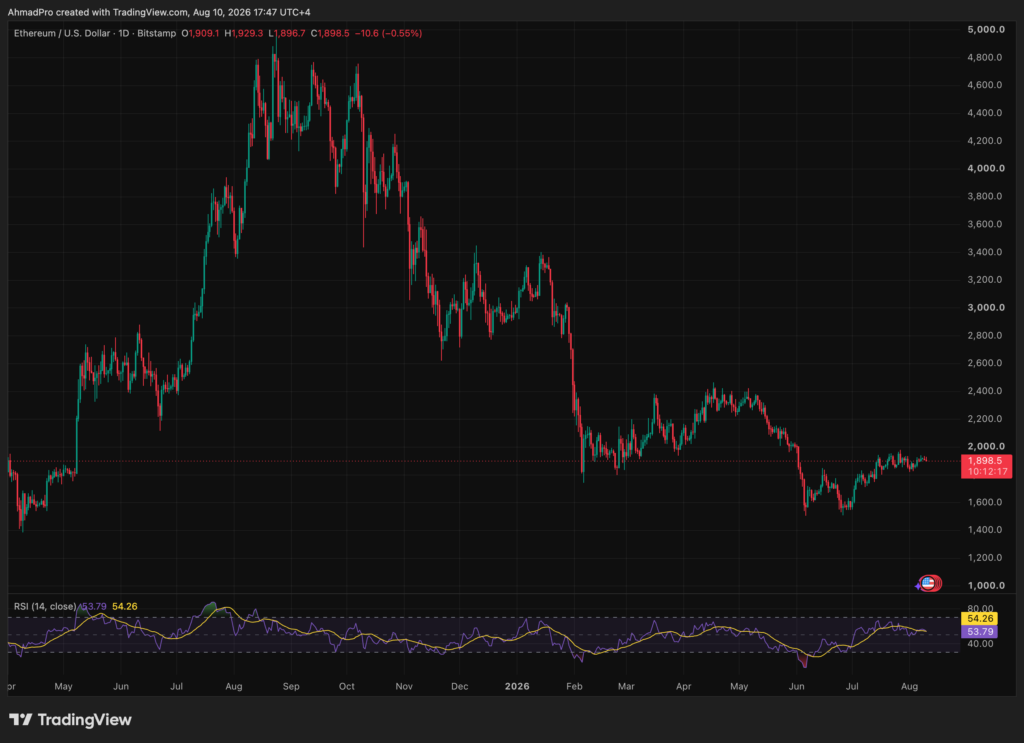The height and width of the screenshot is (743, 1024).
Task: Click the purple sparkle marker beside the flag
Action: [918, 586]
